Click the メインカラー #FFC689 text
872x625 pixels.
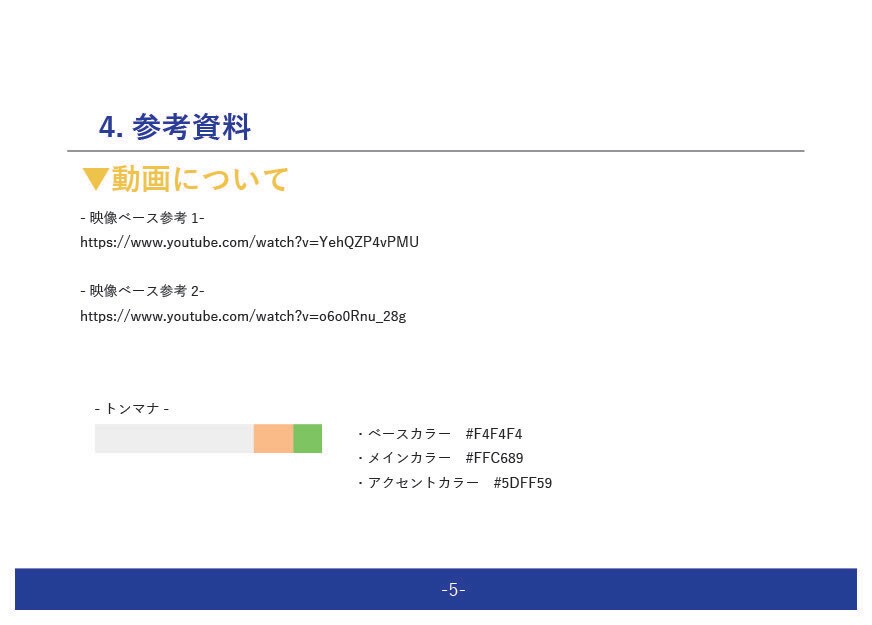point(440,458)
